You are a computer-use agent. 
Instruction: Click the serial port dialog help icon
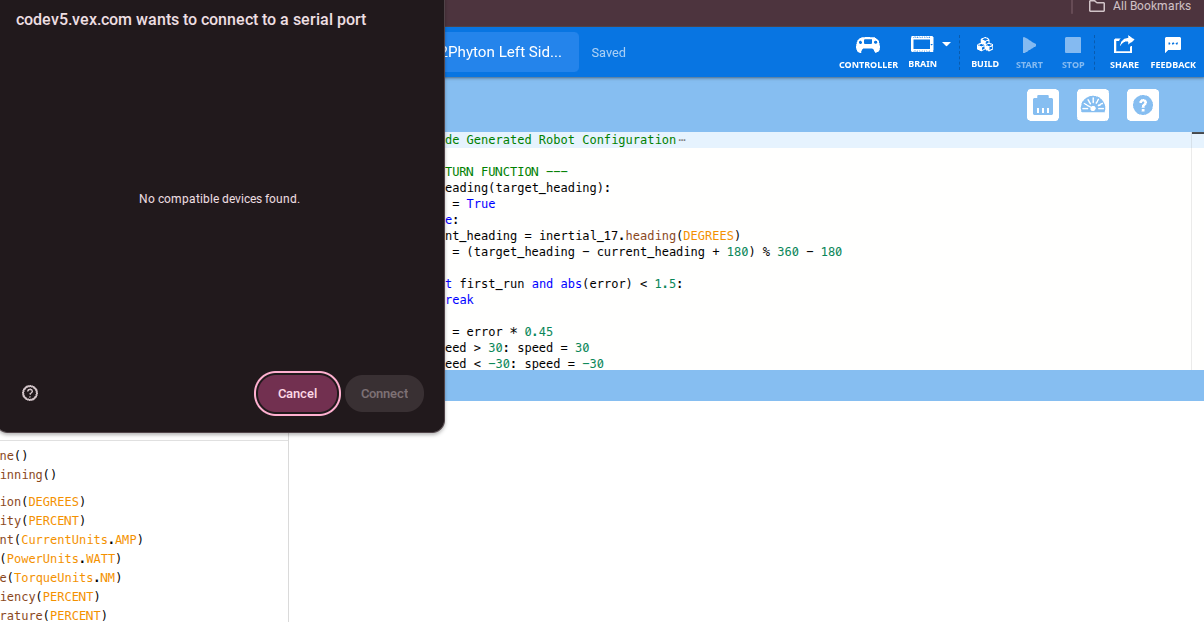pos(30,393)
